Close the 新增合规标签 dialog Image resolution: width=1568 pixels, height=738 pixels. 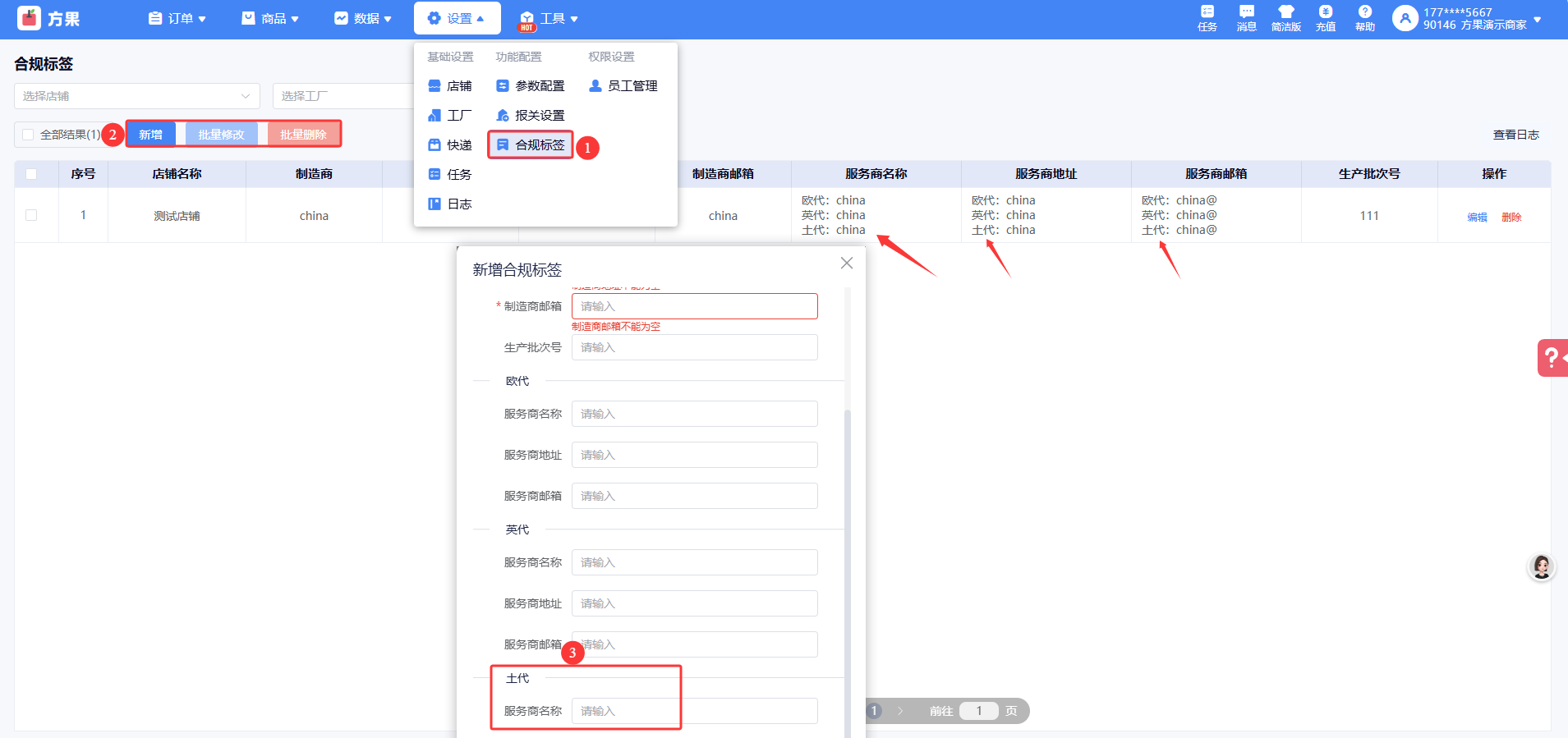point(847,263)
